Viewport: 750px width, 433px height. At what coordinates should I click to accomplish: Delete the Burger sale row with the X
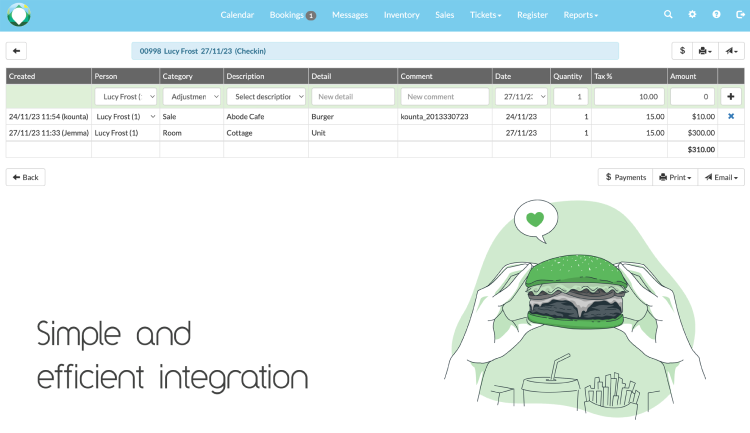(731, 117)
